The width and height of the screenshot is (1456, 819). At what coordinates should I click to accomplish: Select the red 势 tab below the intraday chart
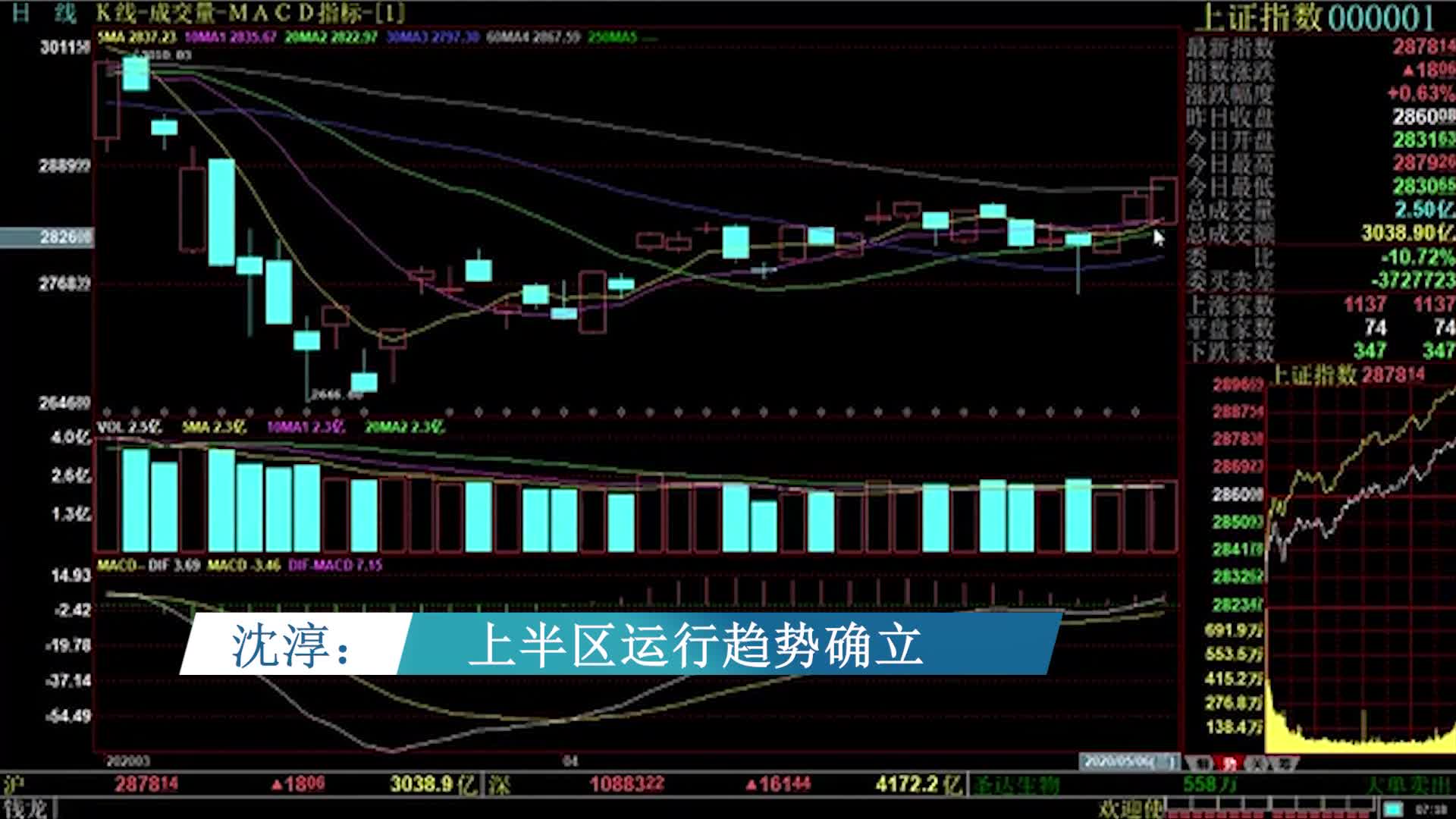coord(1228,764)
